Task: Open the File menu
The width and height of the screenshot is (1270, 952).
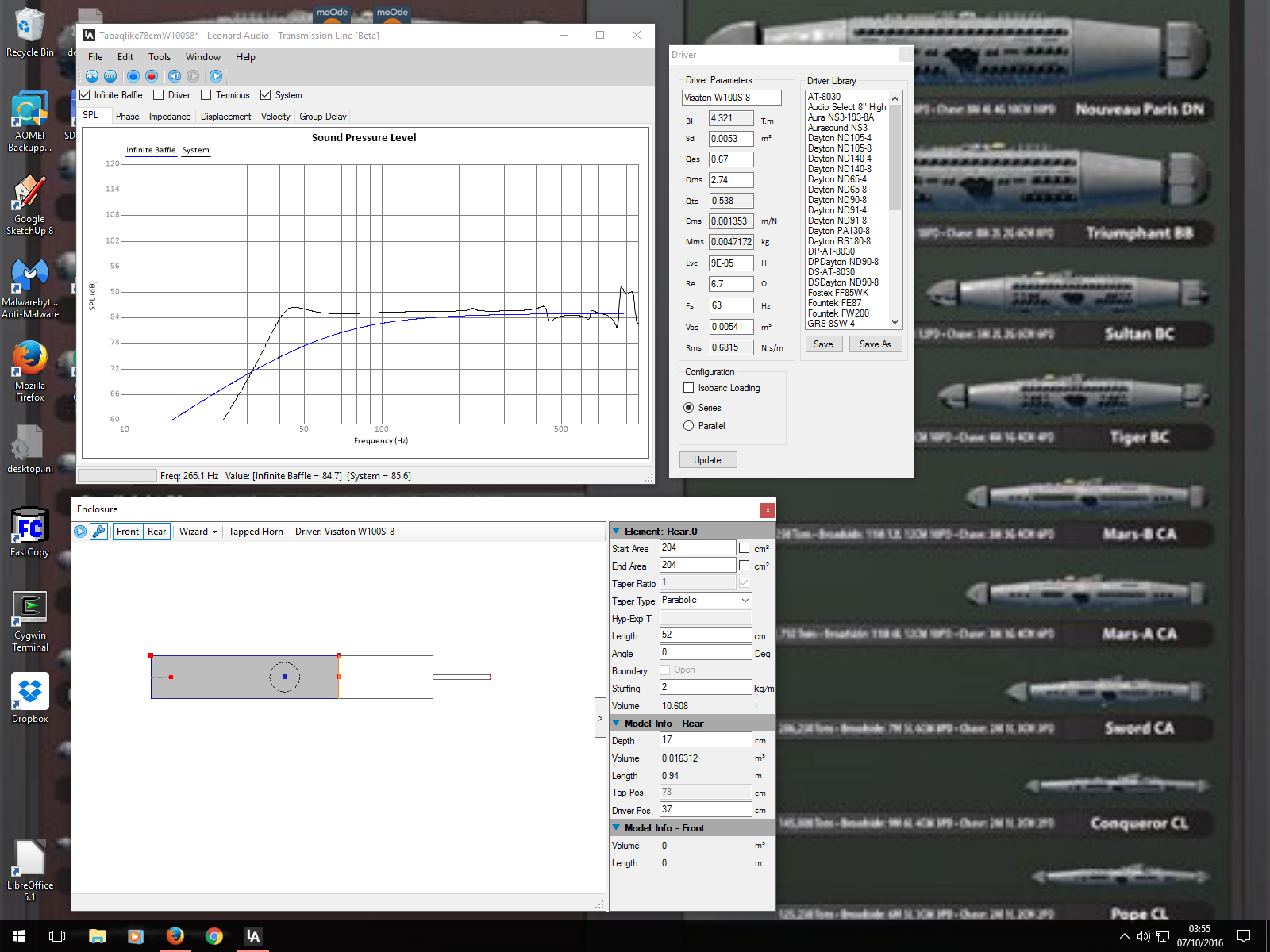Action: tap(95, 57)
